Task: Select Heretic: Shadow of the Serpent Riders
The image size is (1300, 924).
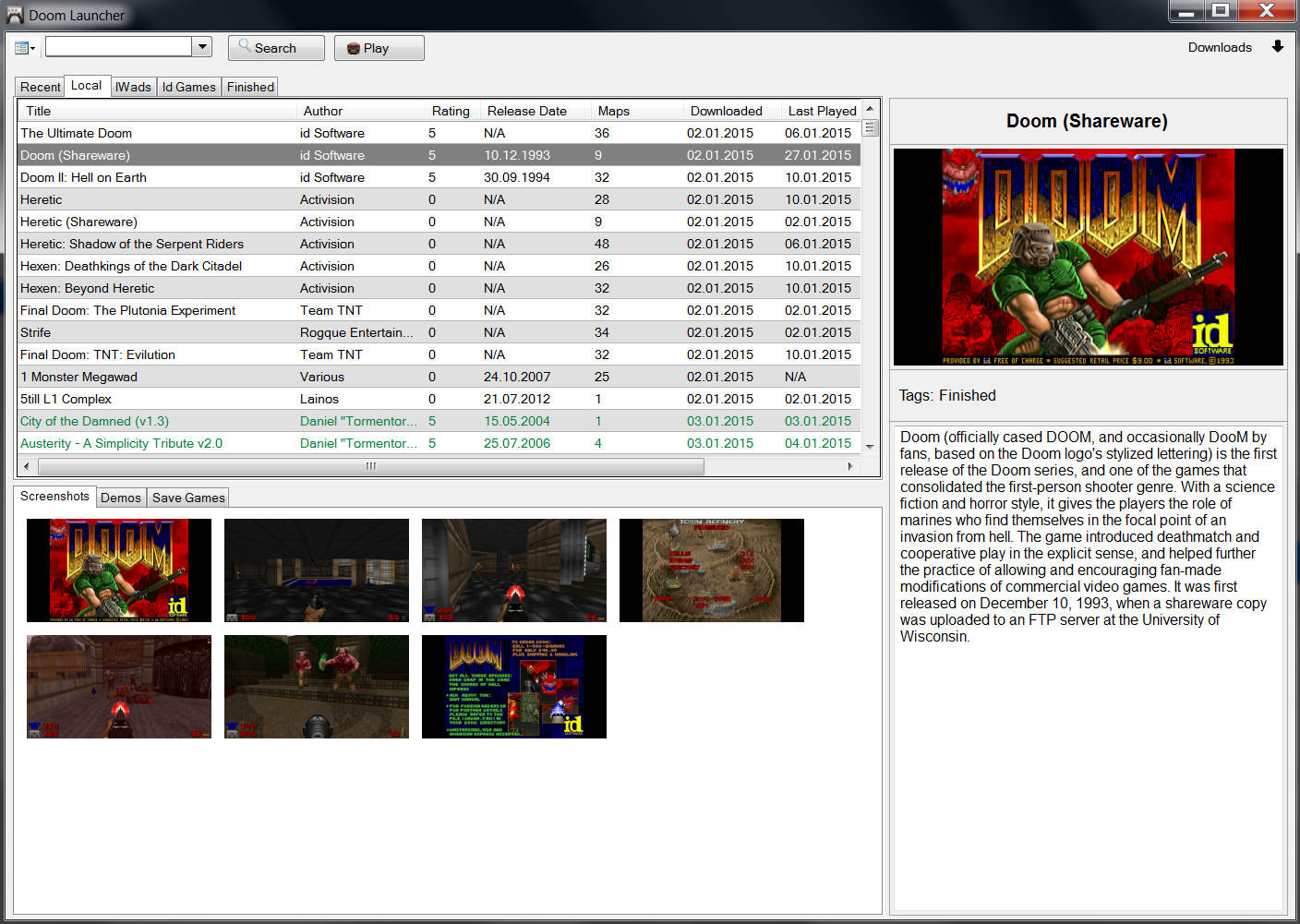Action: click(x=439, y=244)
